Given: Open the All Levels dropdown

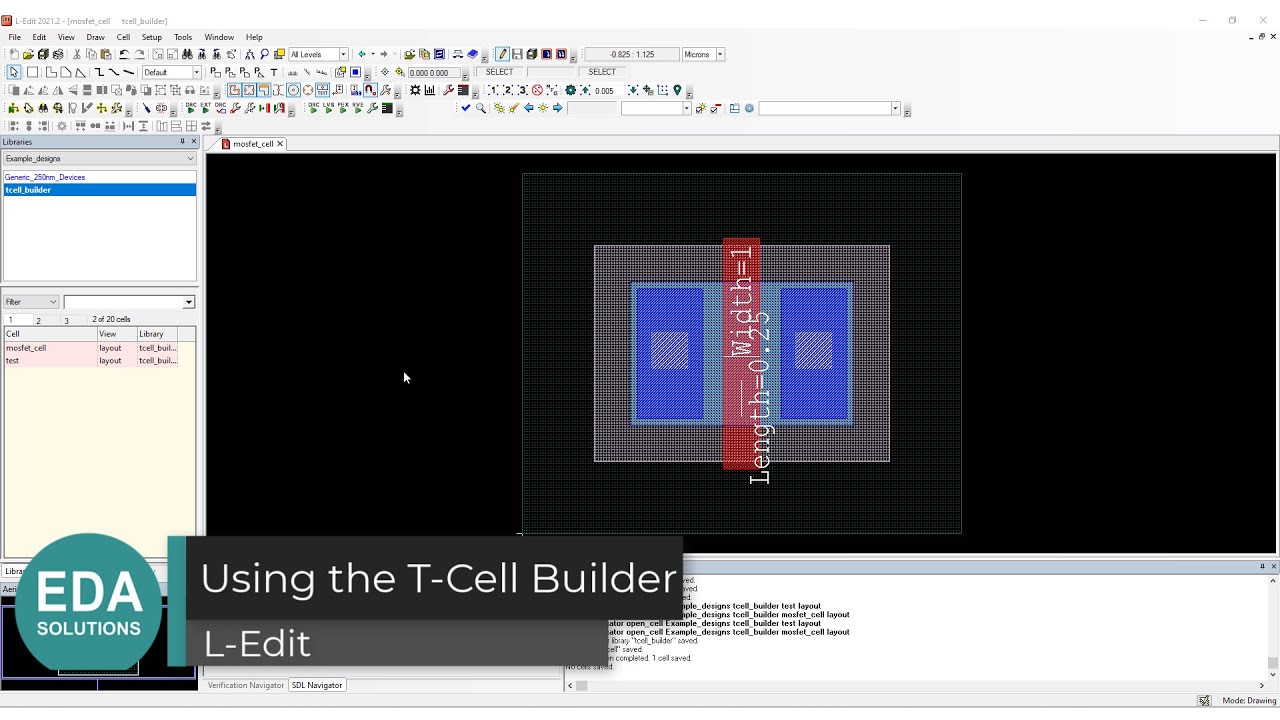Looking at the screenshot, I should [344, 54].
